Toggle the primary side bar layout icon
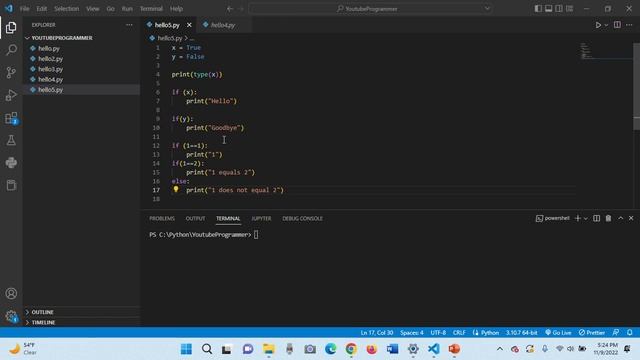This screenshot has height=360, width=640. (x=538, y=9)
